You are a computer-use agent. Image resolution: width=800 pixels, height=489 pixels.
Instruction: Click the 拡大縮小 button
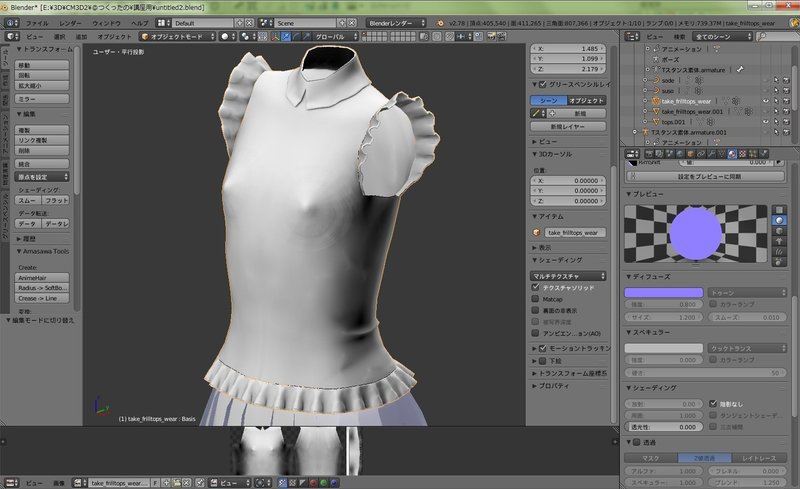42,86
